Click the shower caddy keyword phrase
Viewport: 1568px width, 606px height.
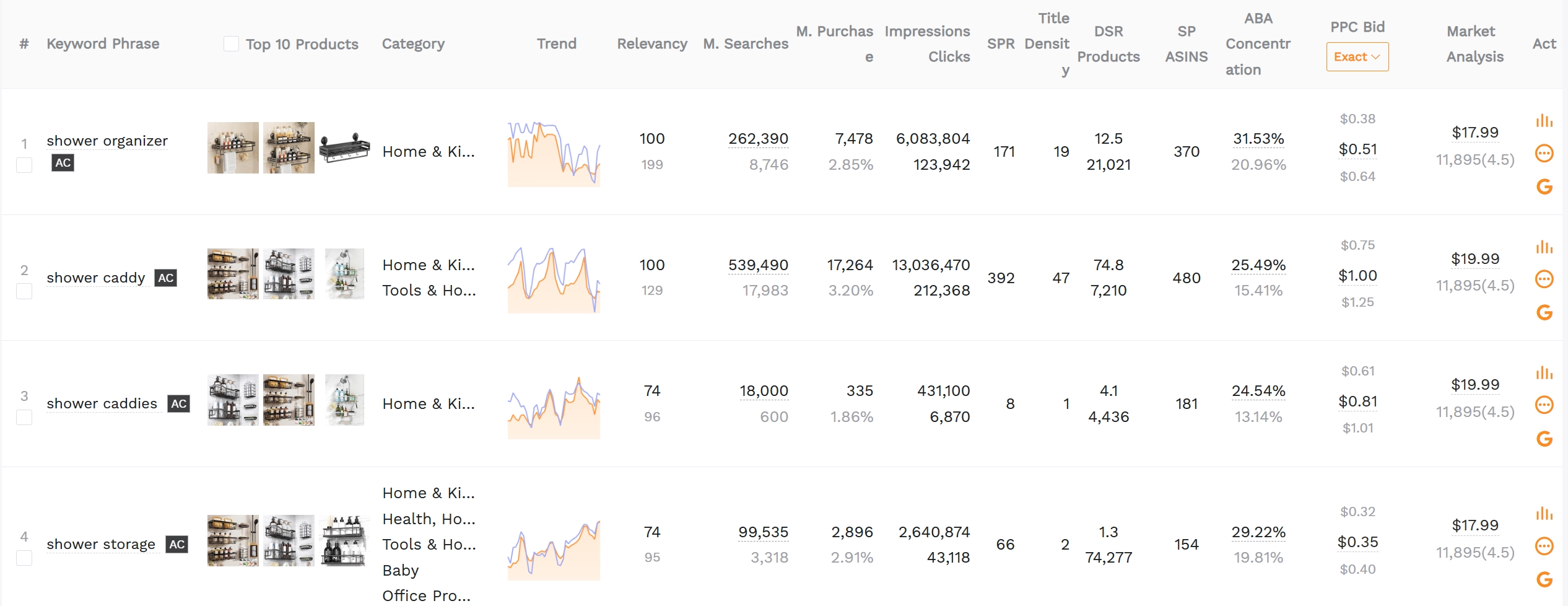(x=96, y=278)
